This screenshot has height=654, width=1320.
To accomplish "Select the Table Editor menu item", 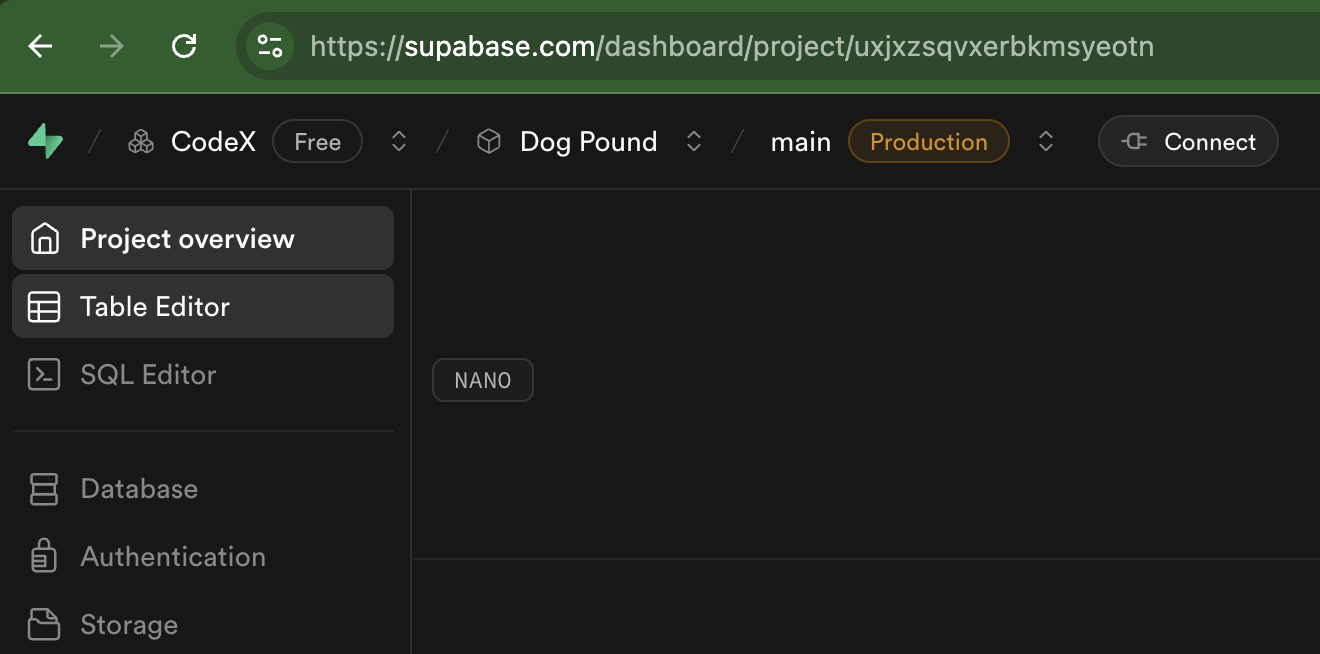I will (155, 306).
